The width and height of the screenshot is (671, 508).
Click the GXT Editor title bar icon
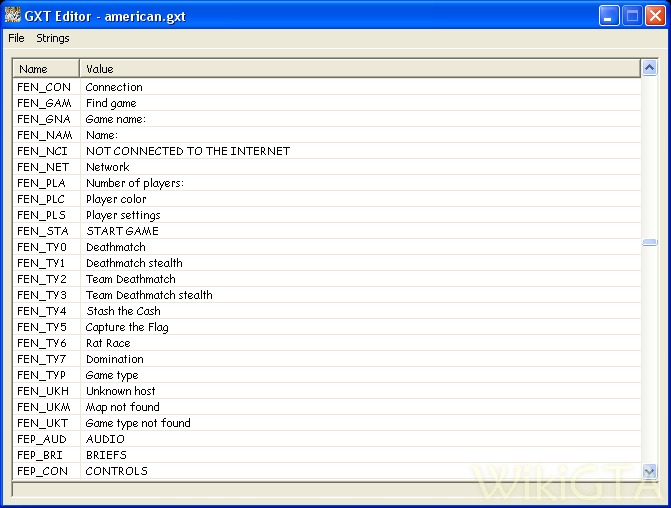pyautogui.click(x=12, y=15)
